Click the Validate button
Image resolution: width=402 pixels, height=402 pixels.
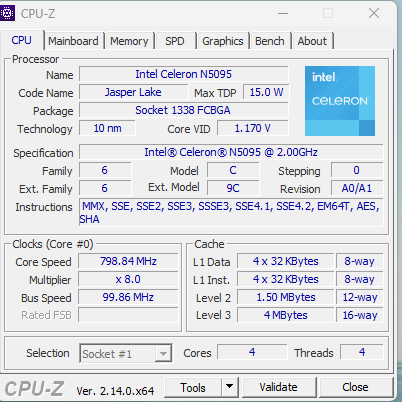(279, 387)
